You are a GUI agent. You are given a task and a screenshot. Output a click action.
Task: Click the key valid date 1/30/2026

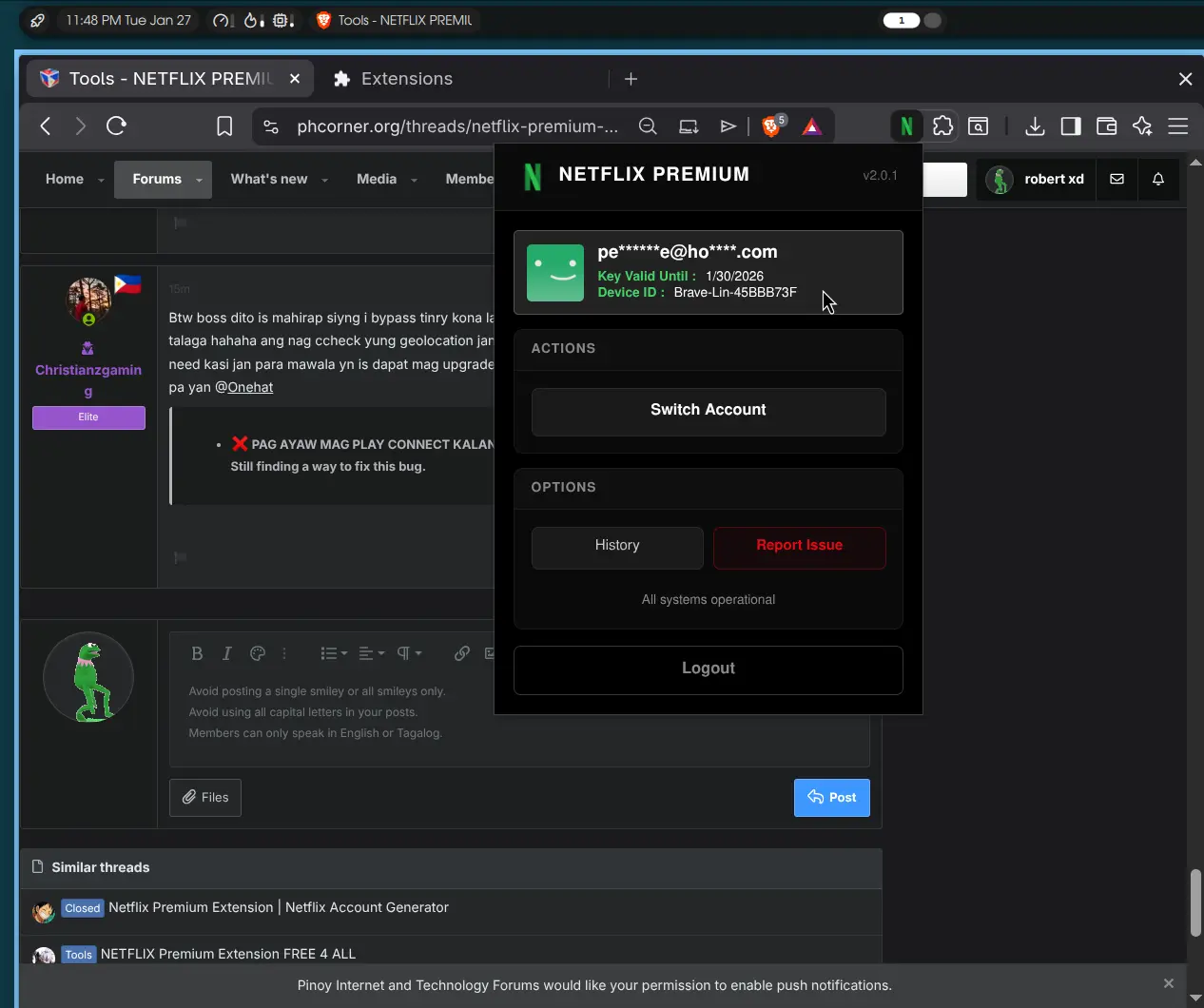(x=734, y=276)
